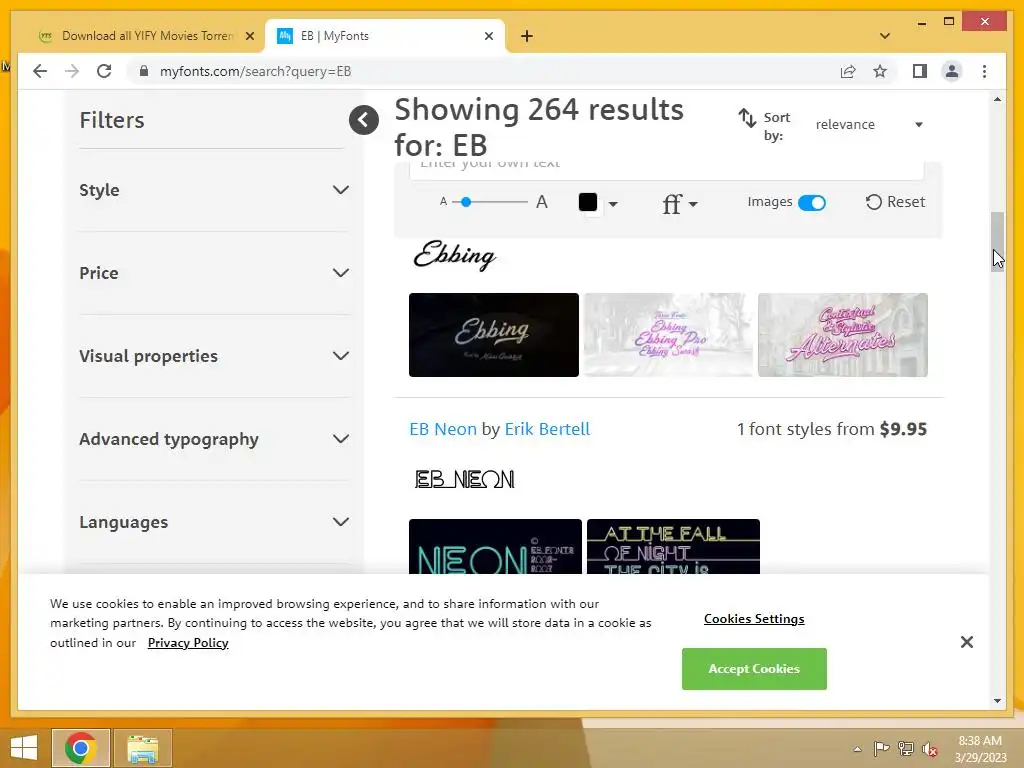Show hidden system tray icons

857,749
